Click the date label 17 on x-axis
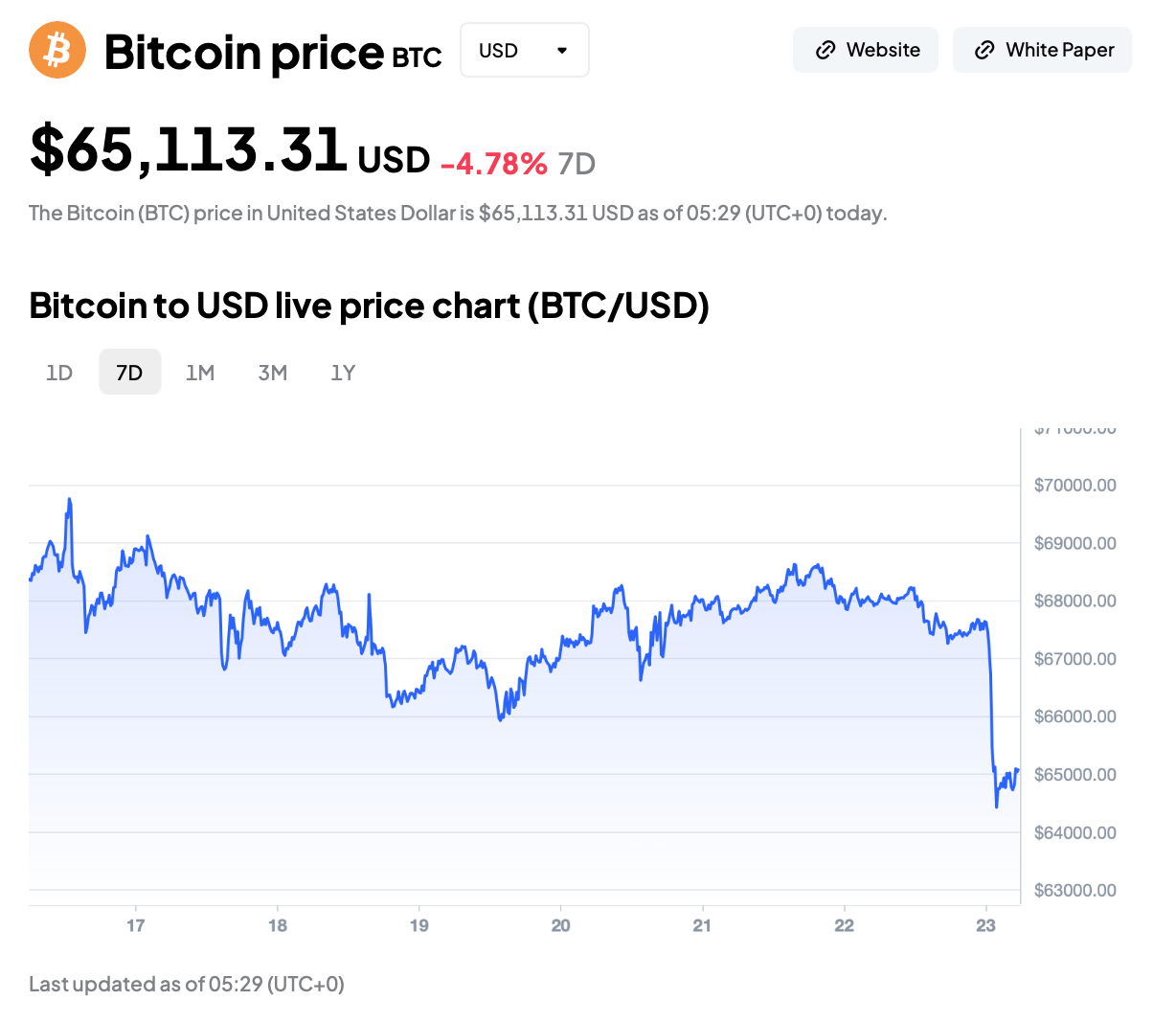This screenshot has height=1023, width=1176. [135, 925]
